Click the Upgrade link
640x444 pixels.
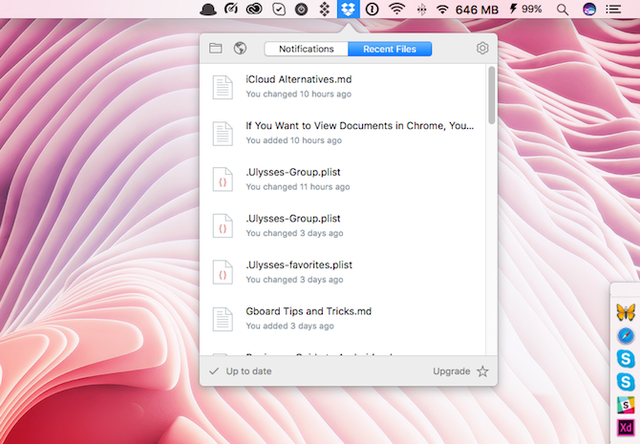point(451,371)
